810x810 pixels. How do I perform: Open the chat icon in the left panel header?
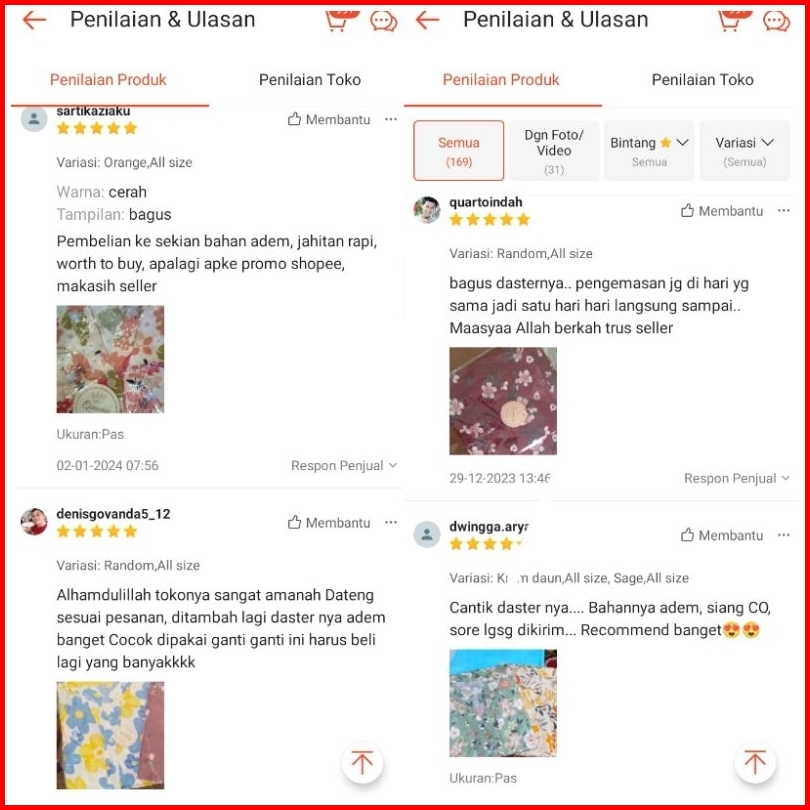point(383,21)
